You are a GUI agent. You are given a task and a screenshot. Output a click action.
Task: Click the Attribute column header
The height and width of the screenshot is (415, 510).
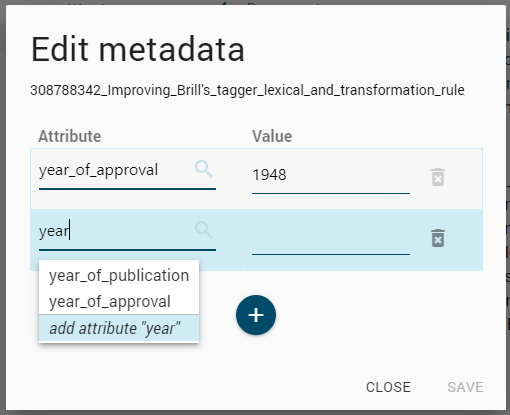point(70,136)
